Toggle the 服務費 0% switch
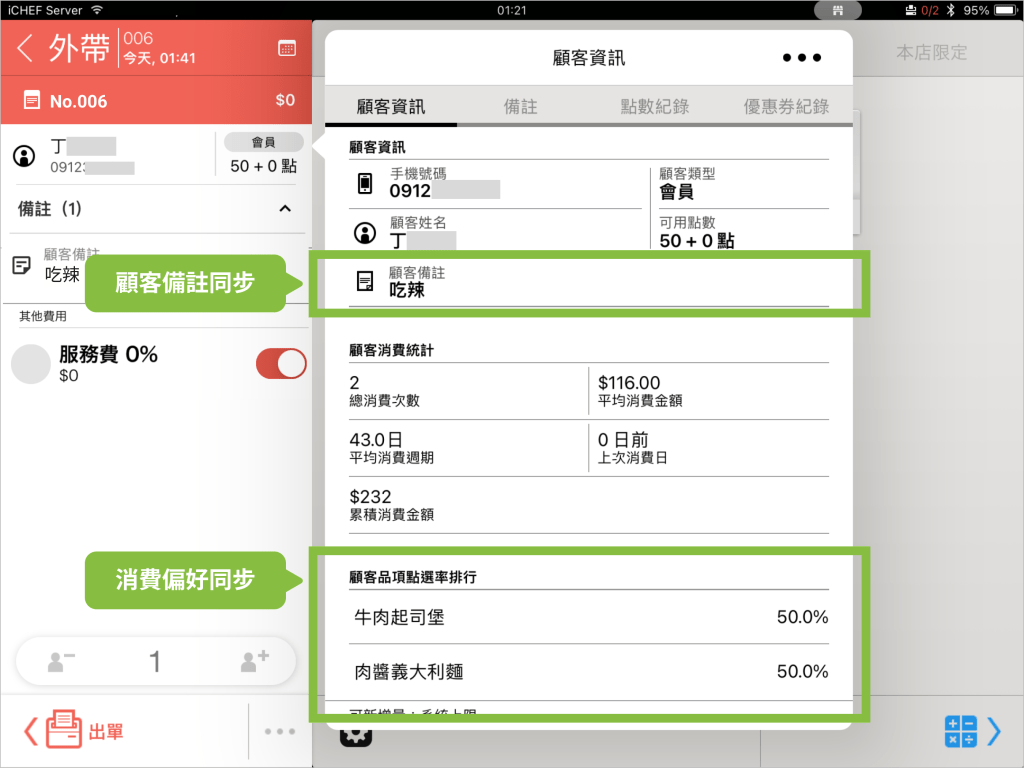1024x768 pixels. 281,364
